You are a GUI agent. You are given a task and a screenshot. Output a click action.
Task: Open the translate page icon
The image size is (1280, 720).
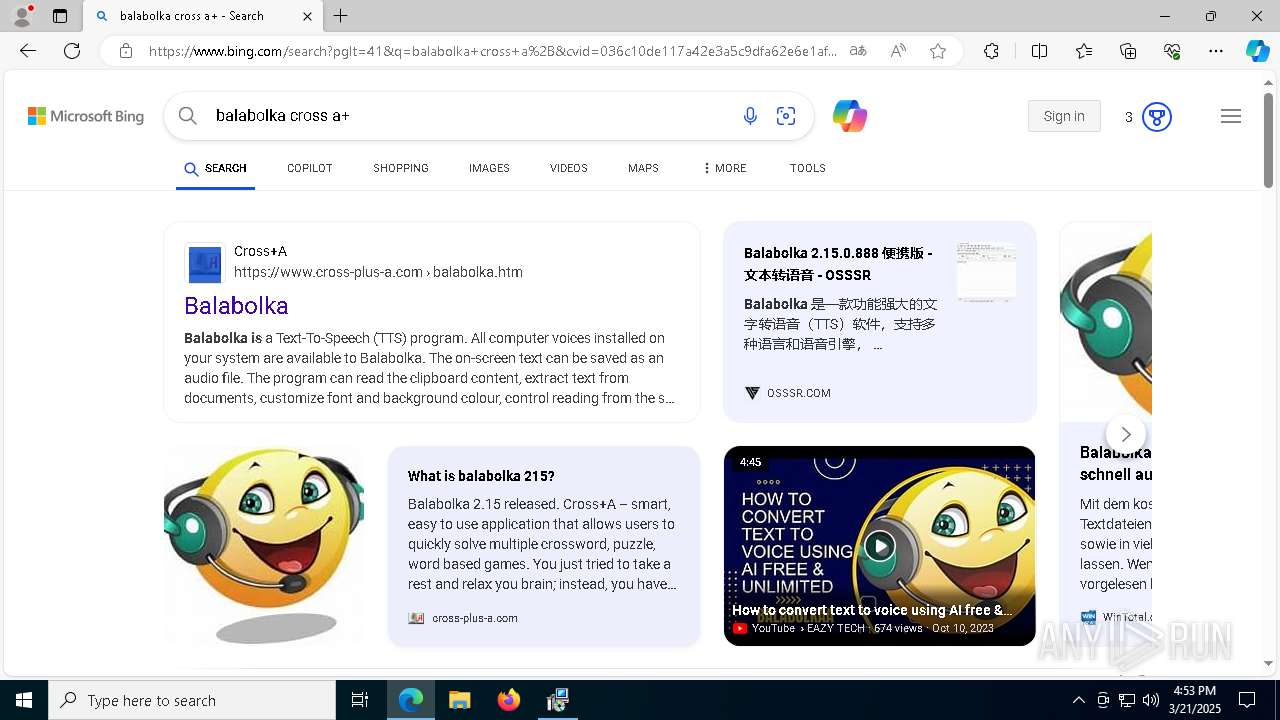[858, 51]
